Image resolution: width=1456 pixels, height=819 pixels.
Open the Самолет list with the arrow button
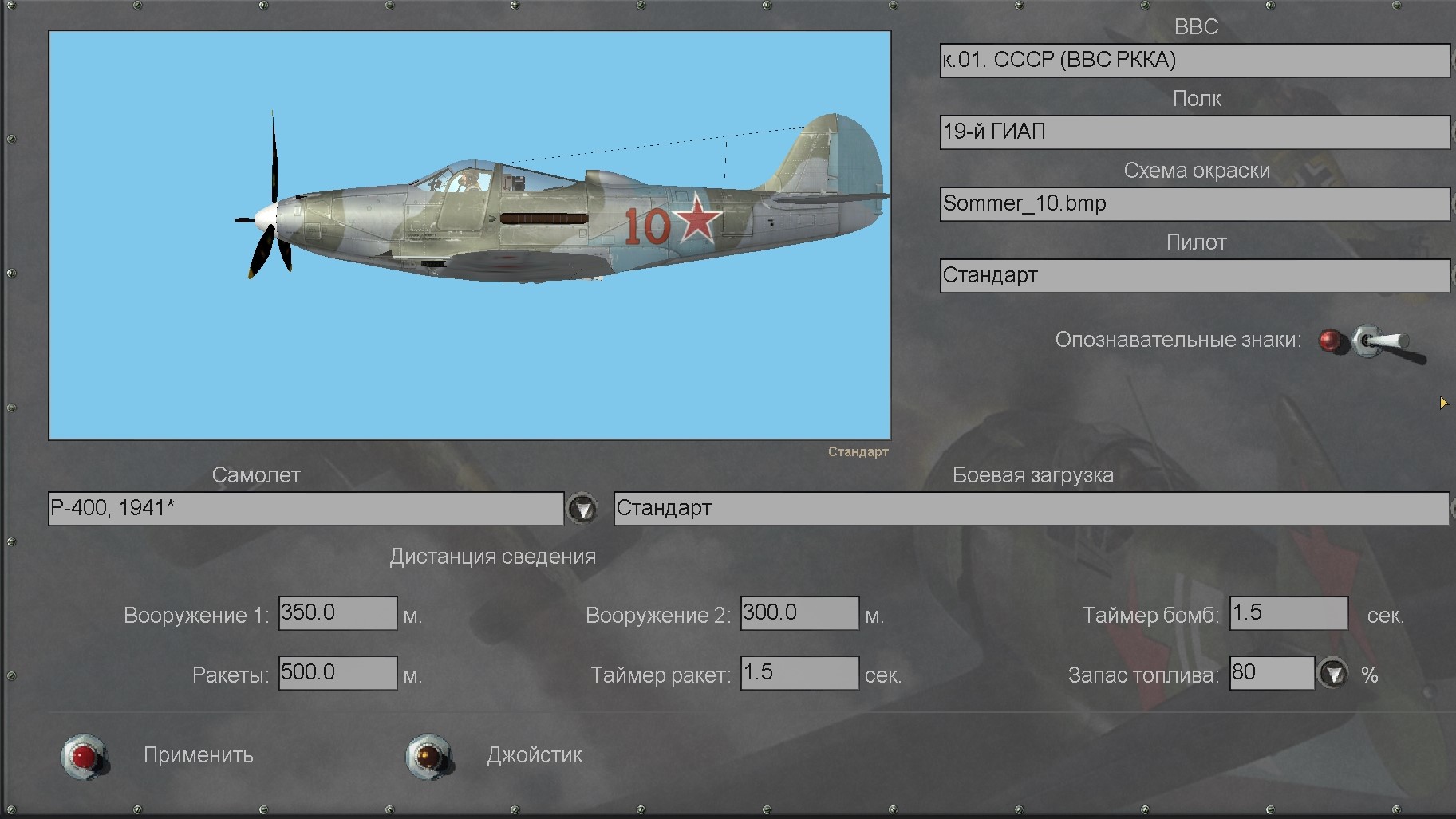(x=582, y=509)
